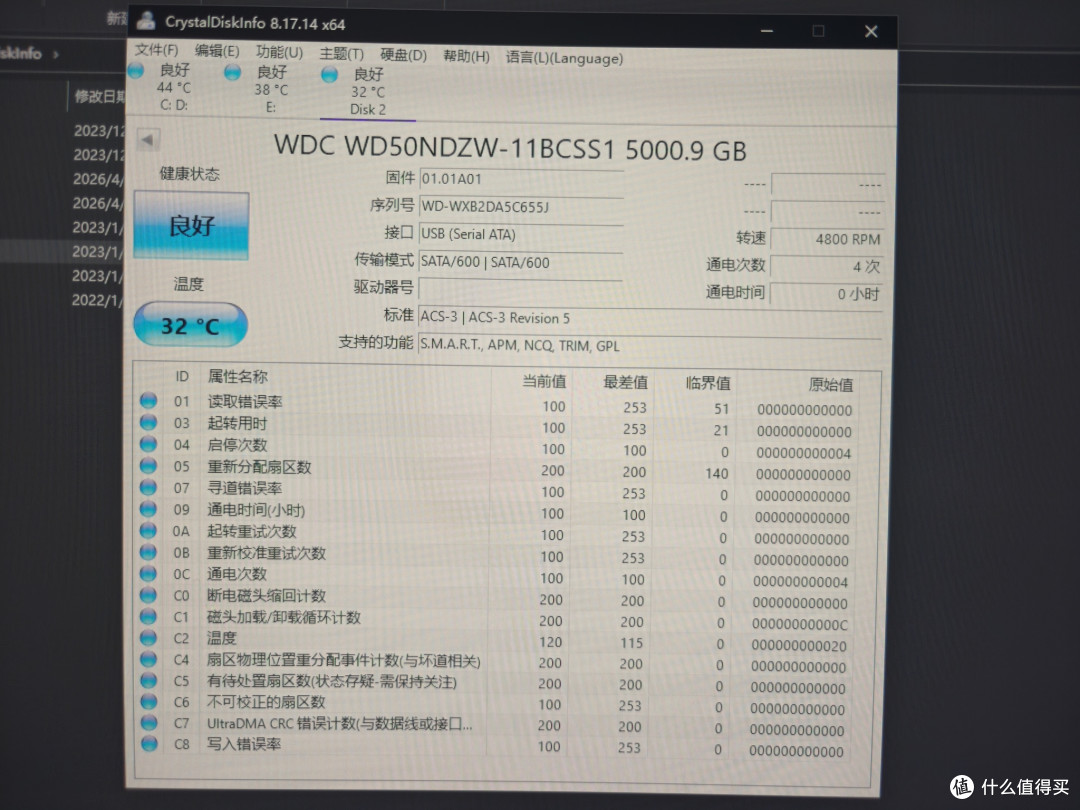Screen dimensions: 1080x810
Task: Click the status icon of row C4 扇区物理位置重分配
Action: [x=148, y=659]
